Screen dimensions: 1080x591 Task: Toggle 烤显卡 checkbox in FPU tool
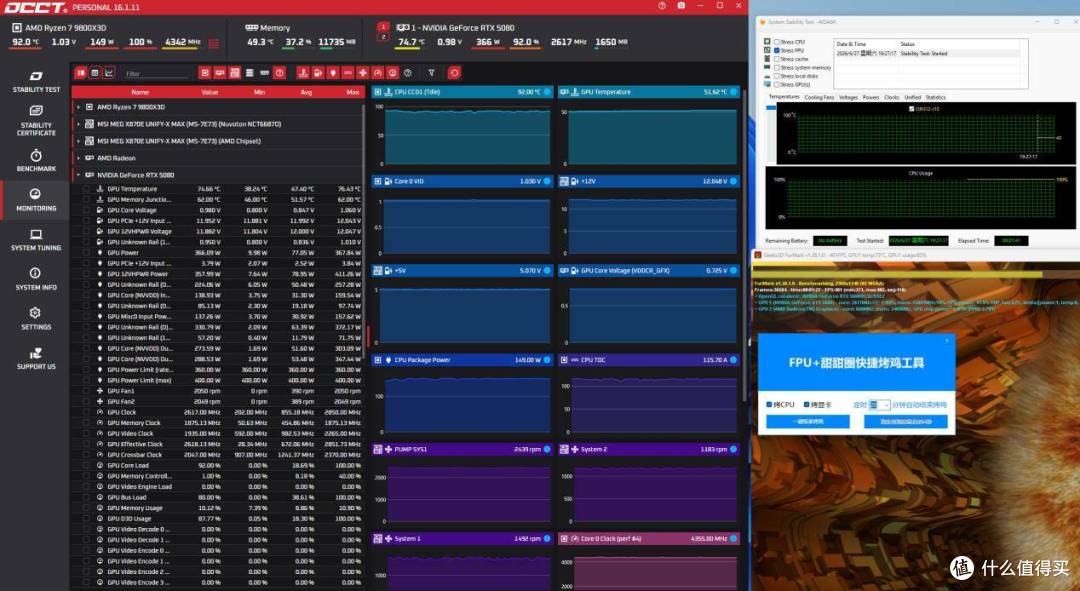click(x=807, y=404)
